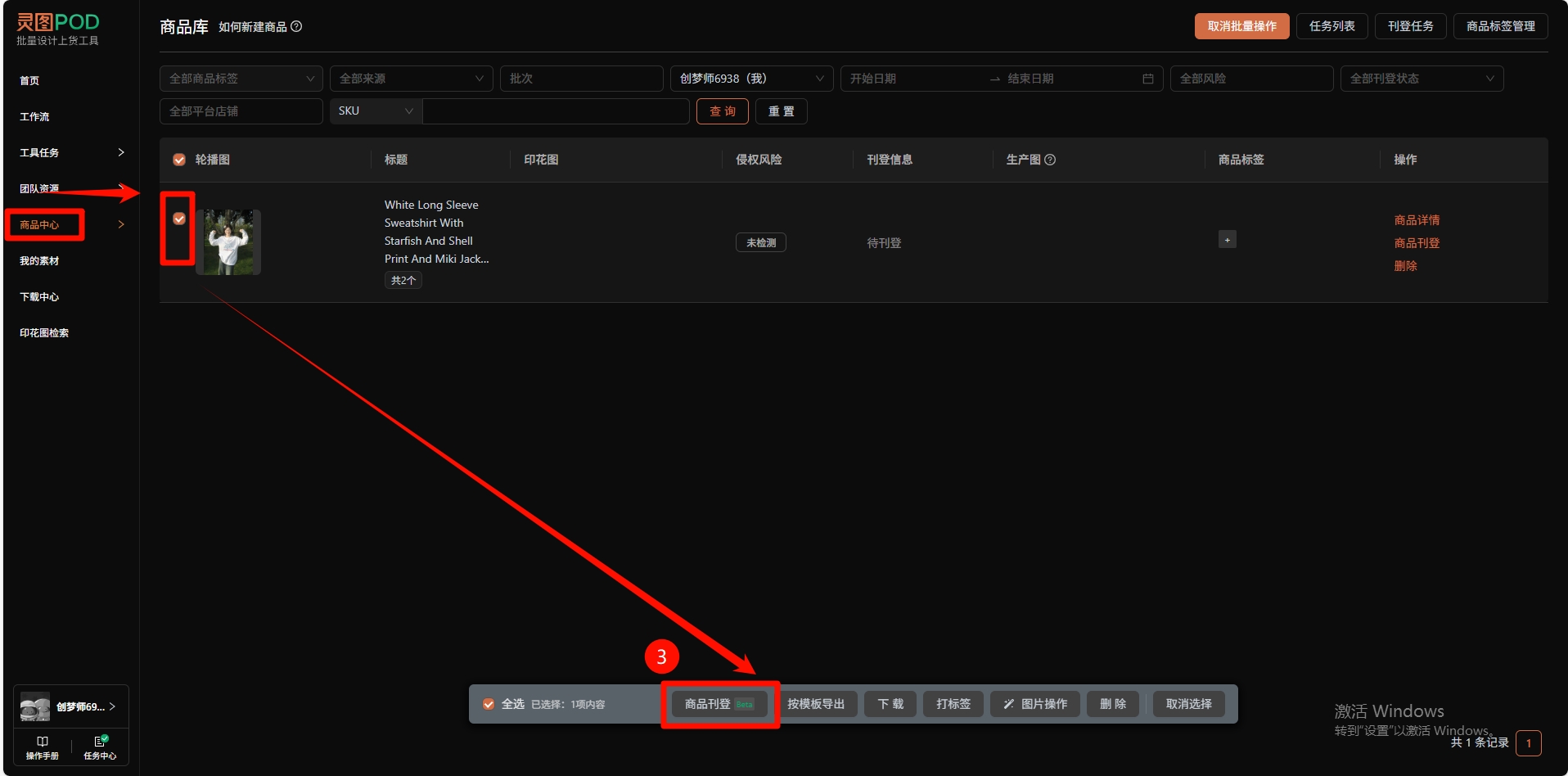
Task: Add a product tag with plus icon
Action: pos(1227,240)
